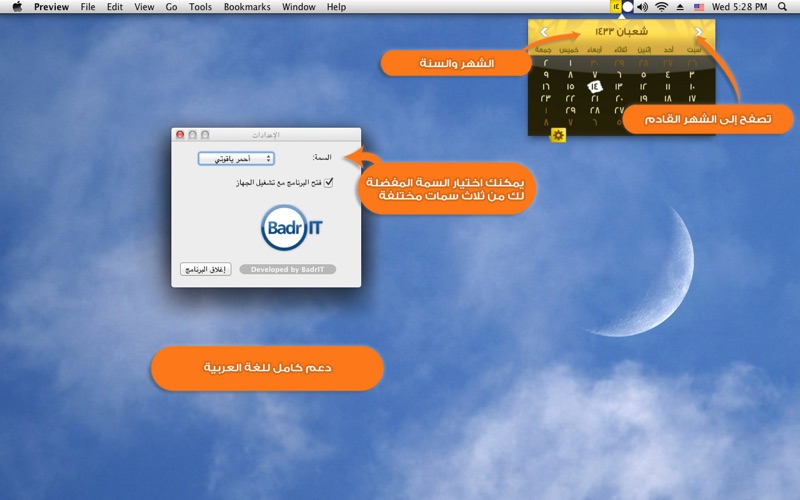The width and height of the screenshot is (800, 500).
Task: Go to next month with left chevron
Action: click(544, 32)
